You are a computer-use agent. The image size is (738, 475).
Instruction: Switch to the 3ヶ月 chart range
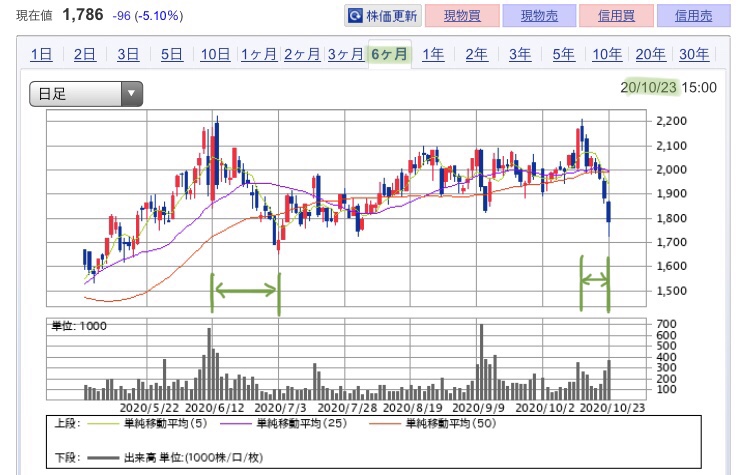(346, 55)
